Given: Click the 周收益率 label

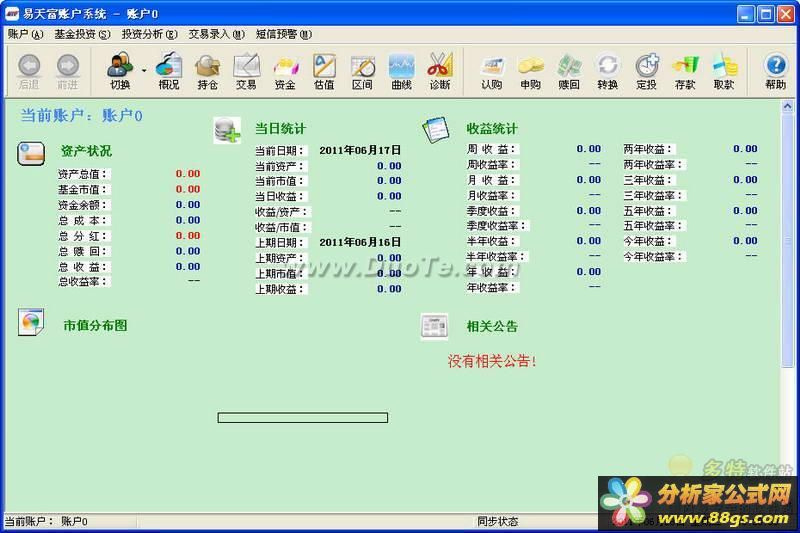Looking at the screenshot, I should click(x=492, y=165).
